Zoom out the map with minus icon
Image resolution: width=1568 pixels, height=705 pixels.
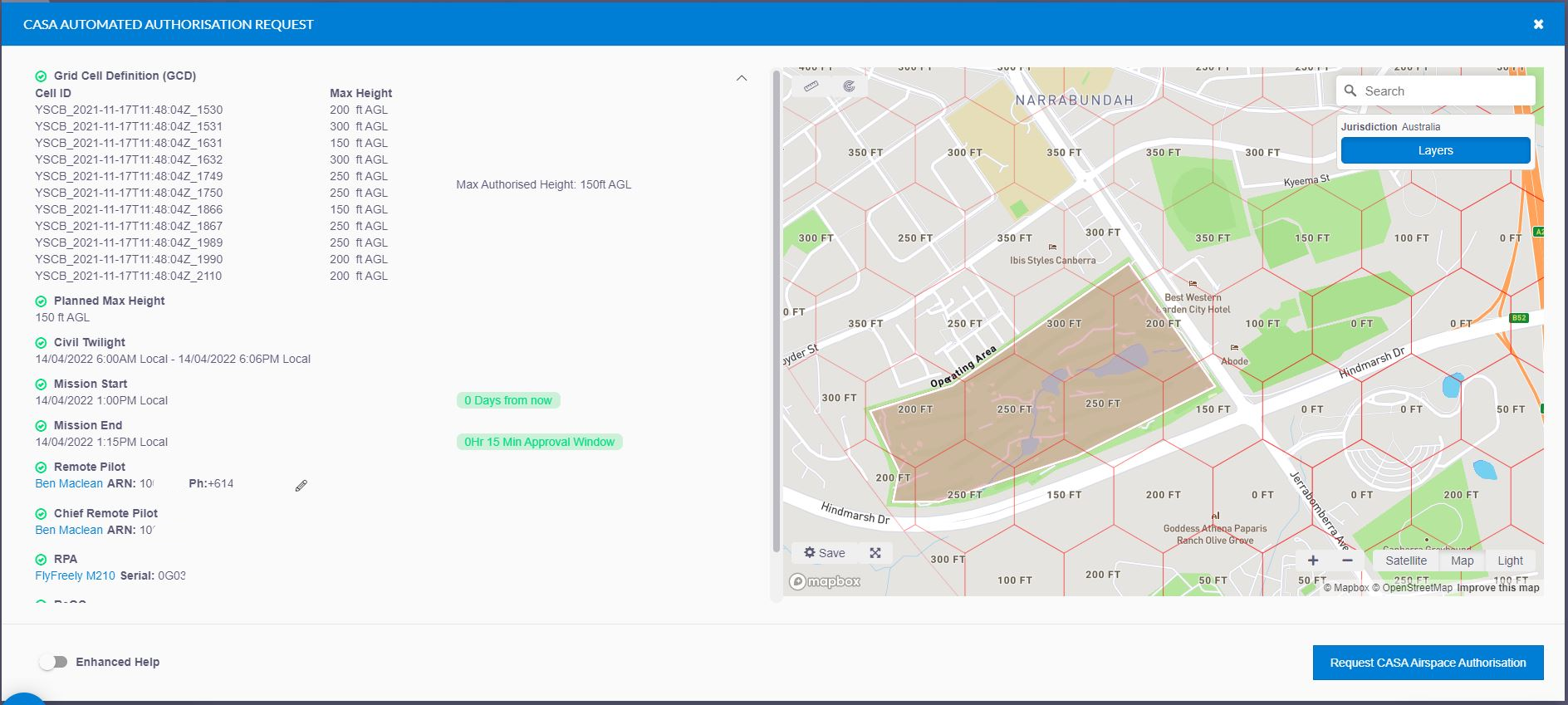[1347, 561]
